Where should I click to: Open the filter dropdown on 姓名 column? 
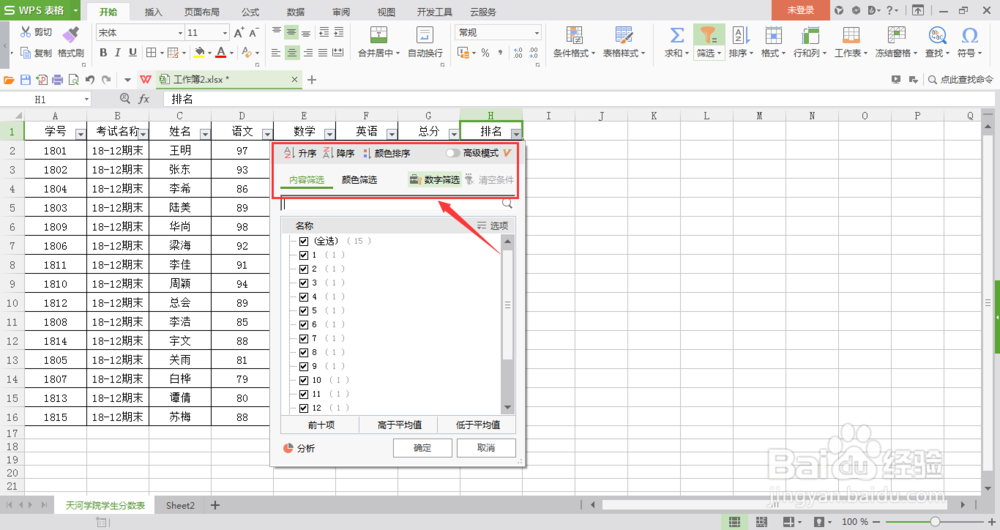pos(205,134)
